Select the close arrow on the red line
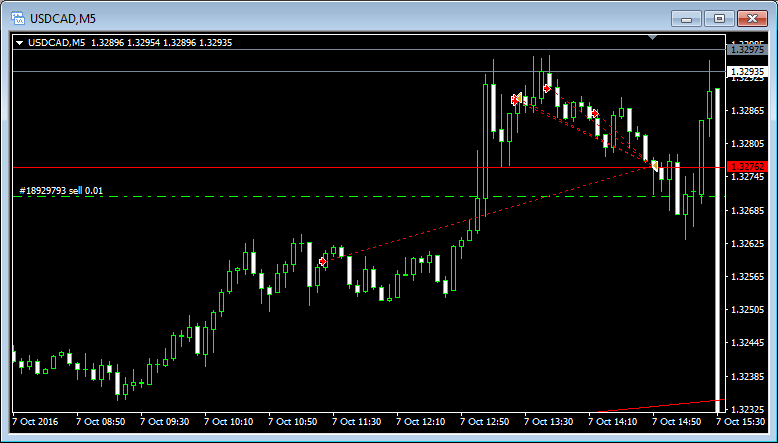 point(654,166)
